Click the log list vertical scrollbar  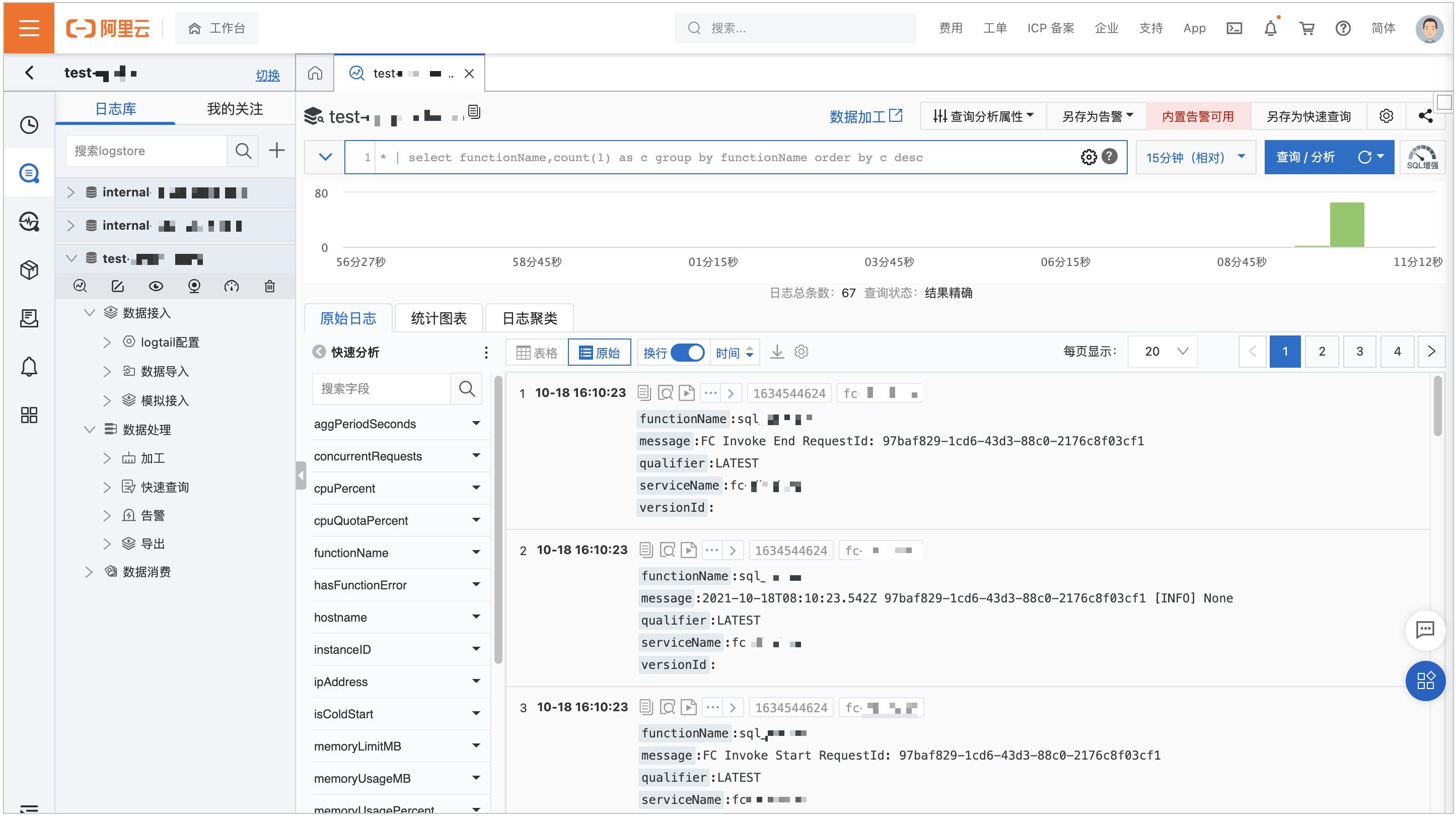point(1436,406)
